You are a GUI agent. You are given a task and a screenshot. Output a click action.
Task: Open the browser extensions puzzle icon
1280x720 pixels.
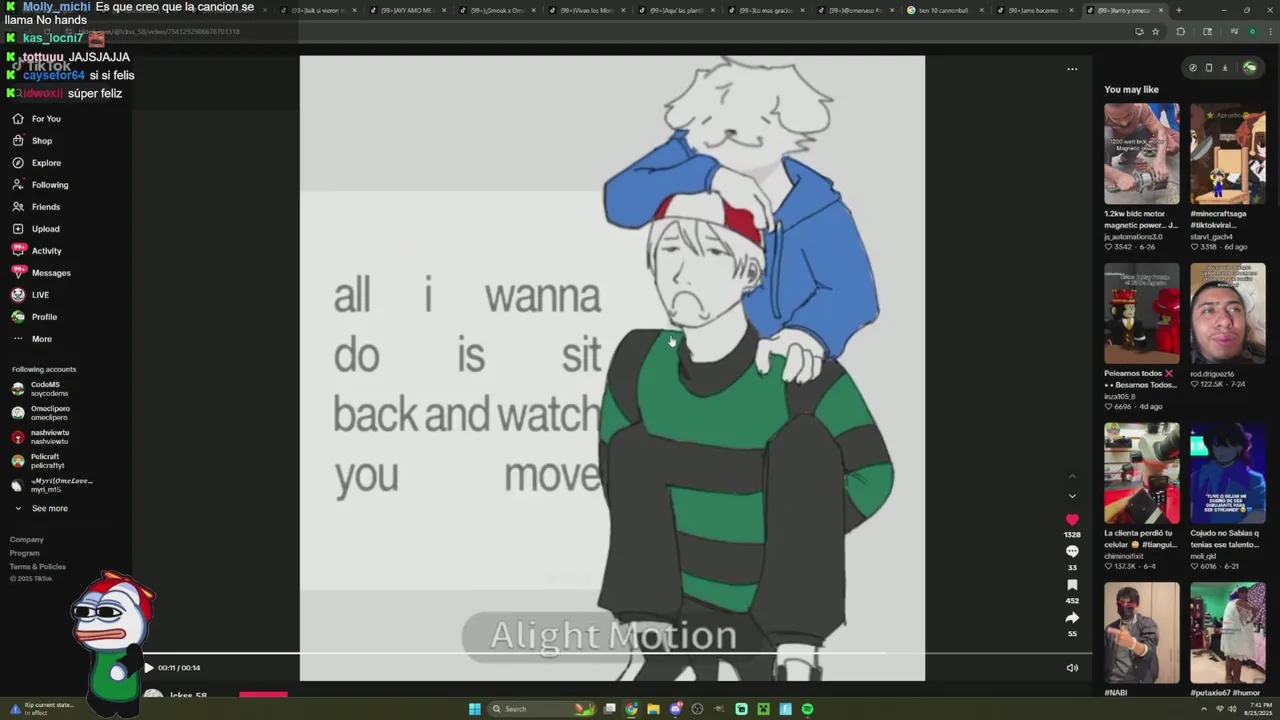pyautogui.click(x=1180, y=31)
